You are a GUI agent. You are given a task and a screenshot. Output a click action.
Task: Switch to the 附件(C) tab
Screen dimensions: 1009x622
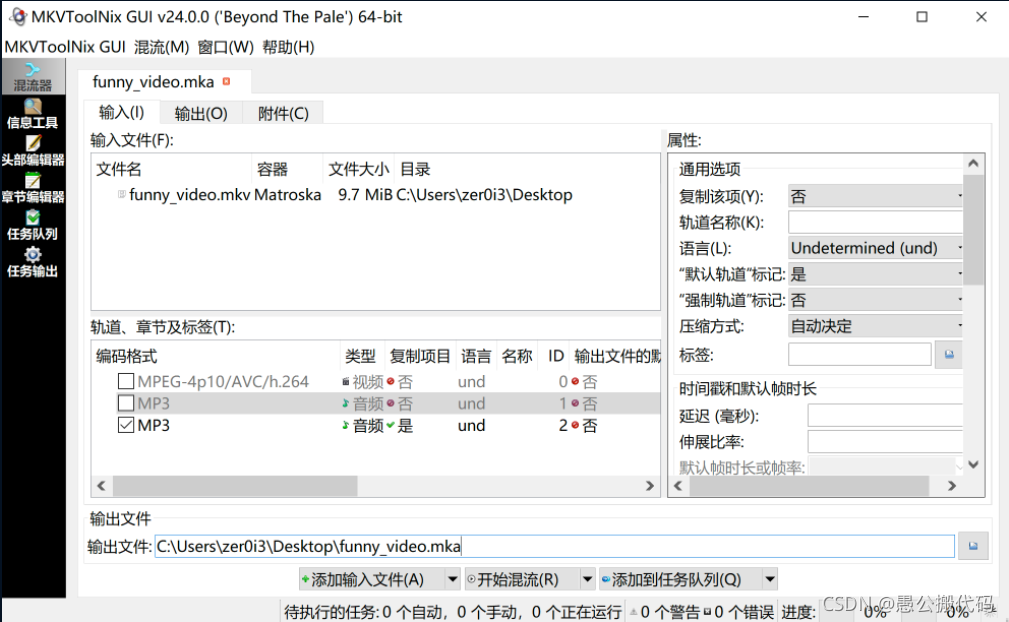click(x=283, y=114)
